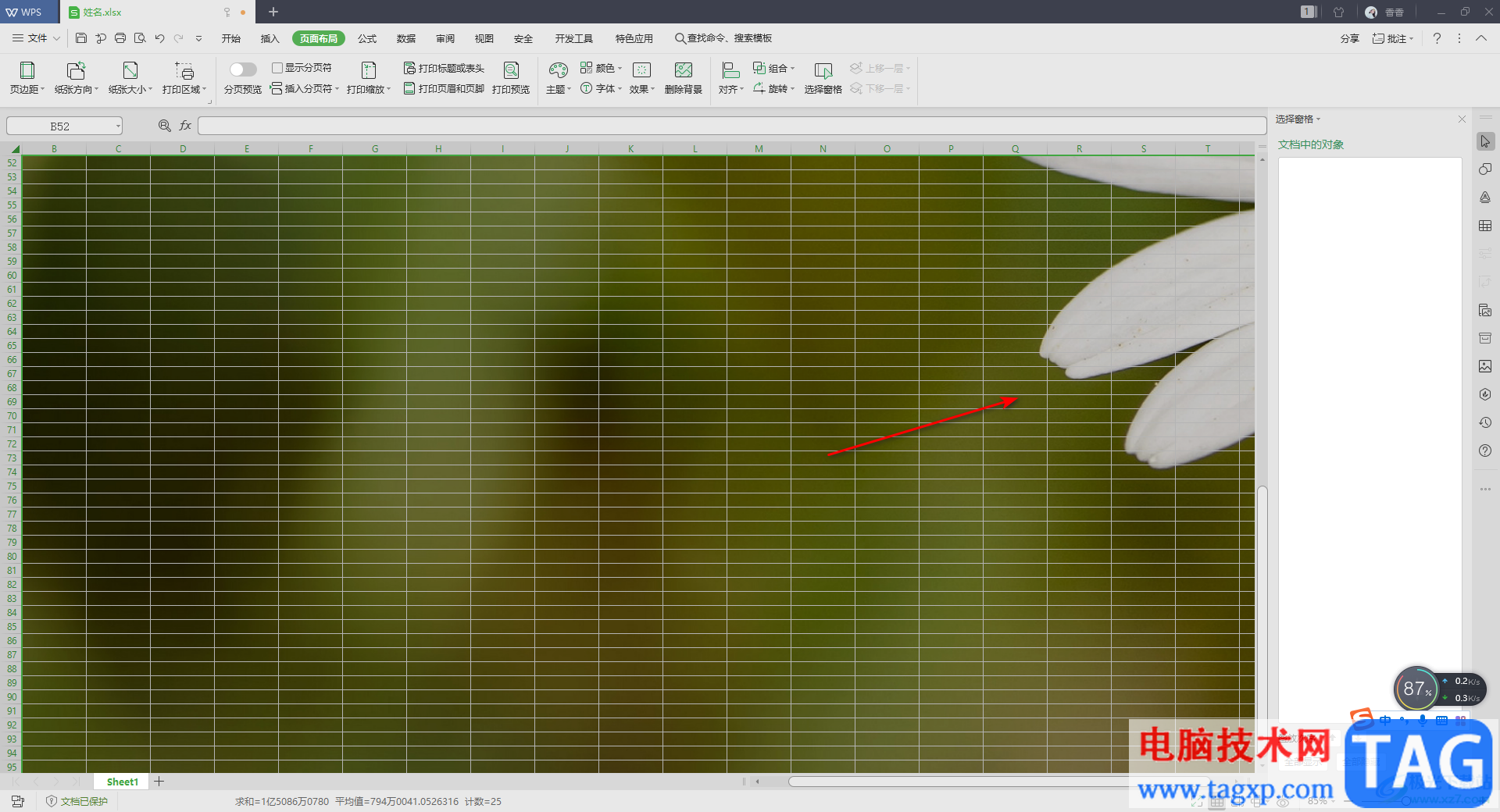Open the 选择窗格 ribbon button
The width and height of the screenshot is (1500, 812).
click(823, 78)
